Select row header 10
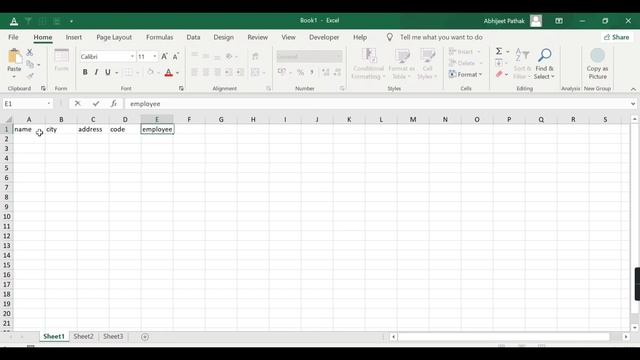 click(7, 217)
